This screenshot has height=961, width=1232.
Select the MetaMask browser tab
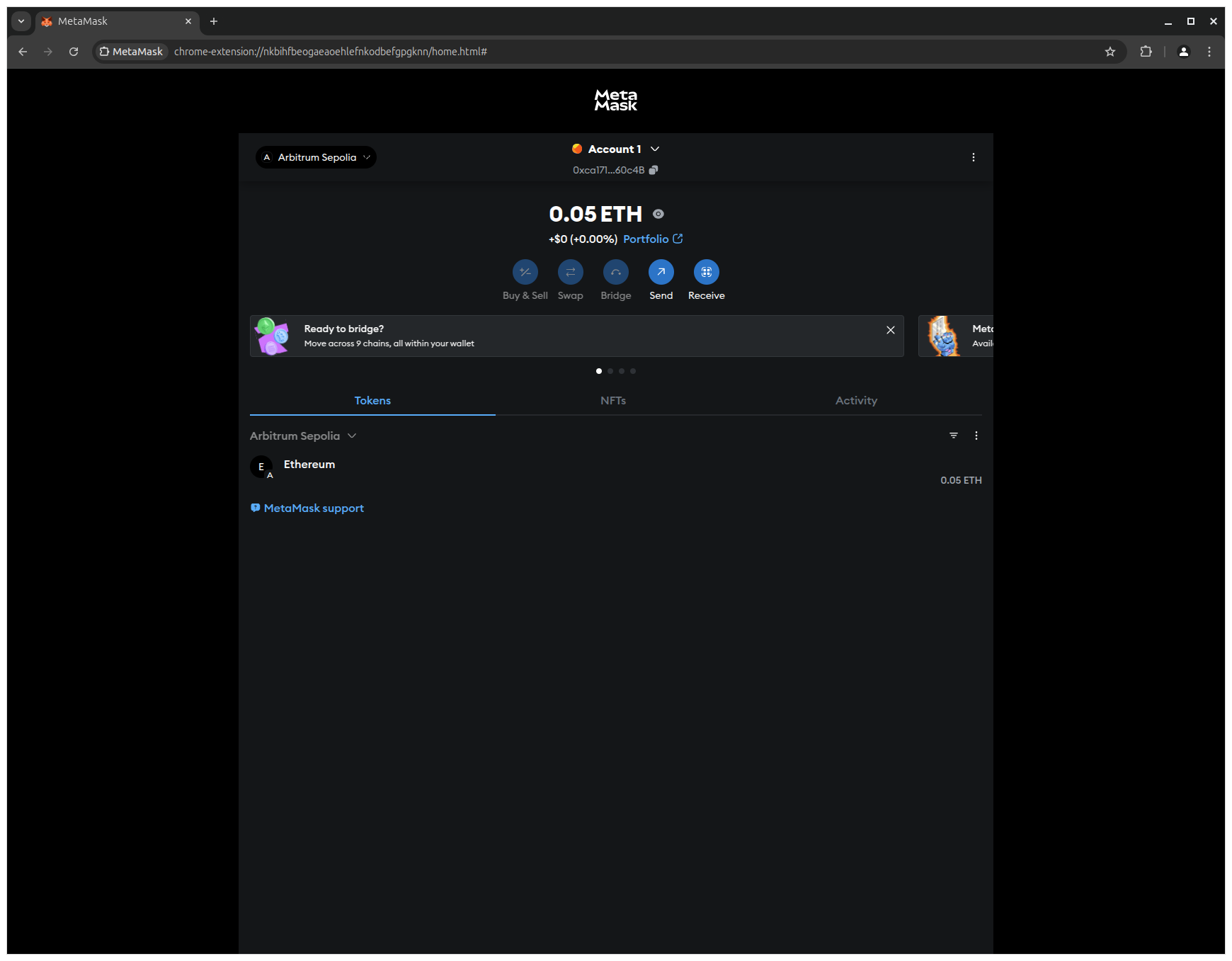(x=117, y=21)
